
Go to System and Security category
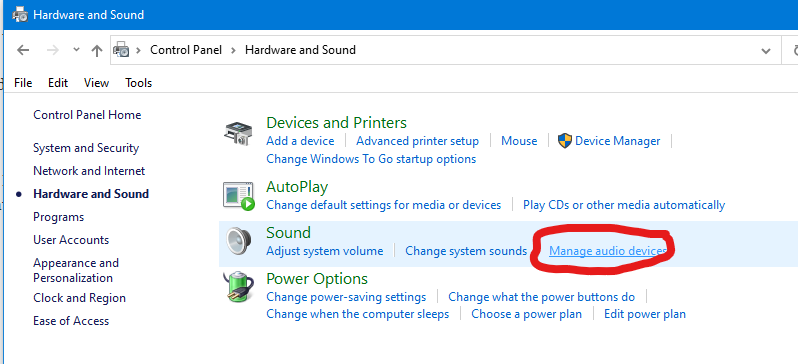(86, 148)
